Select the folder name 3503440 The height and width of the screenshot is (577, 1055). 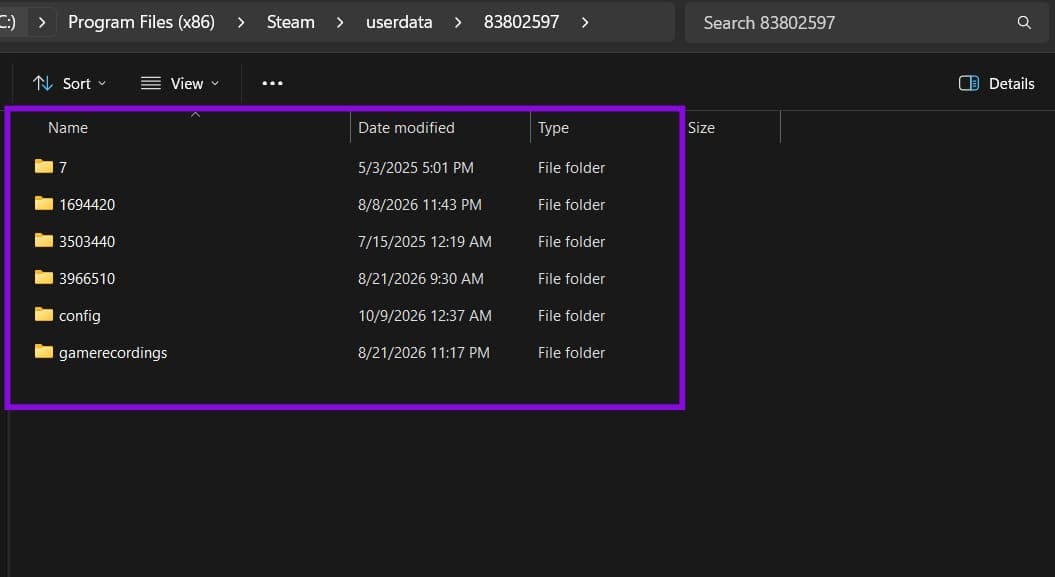tap(87, 241)
